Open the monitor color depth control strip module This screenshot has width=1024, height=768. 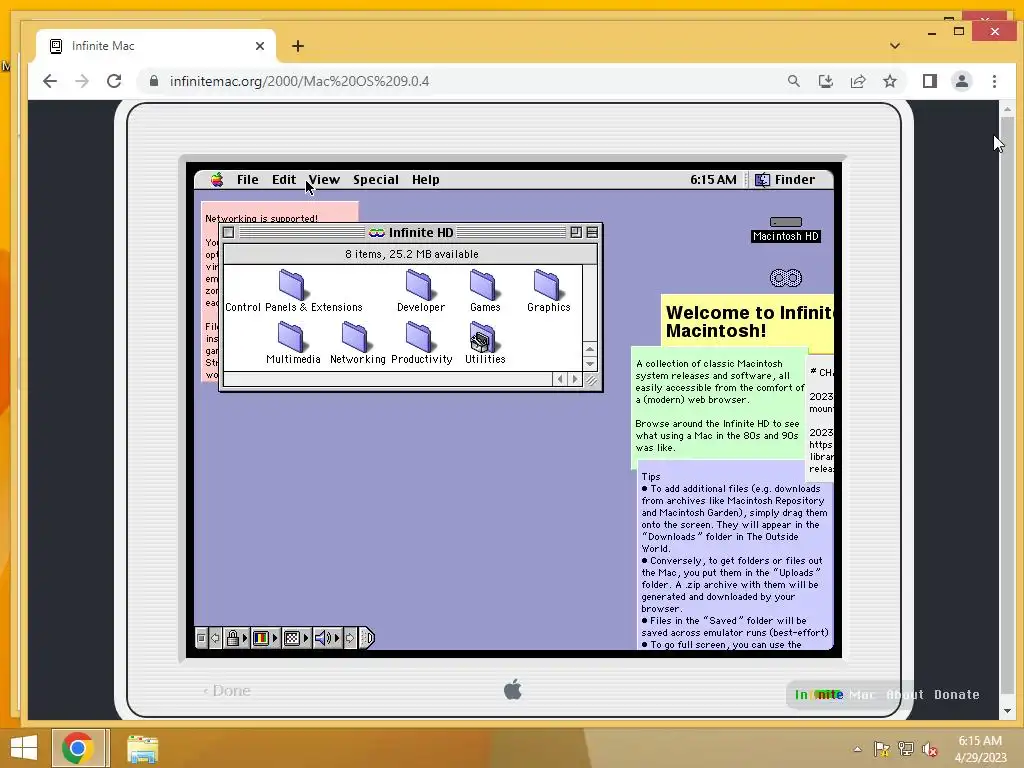point(265,638)
